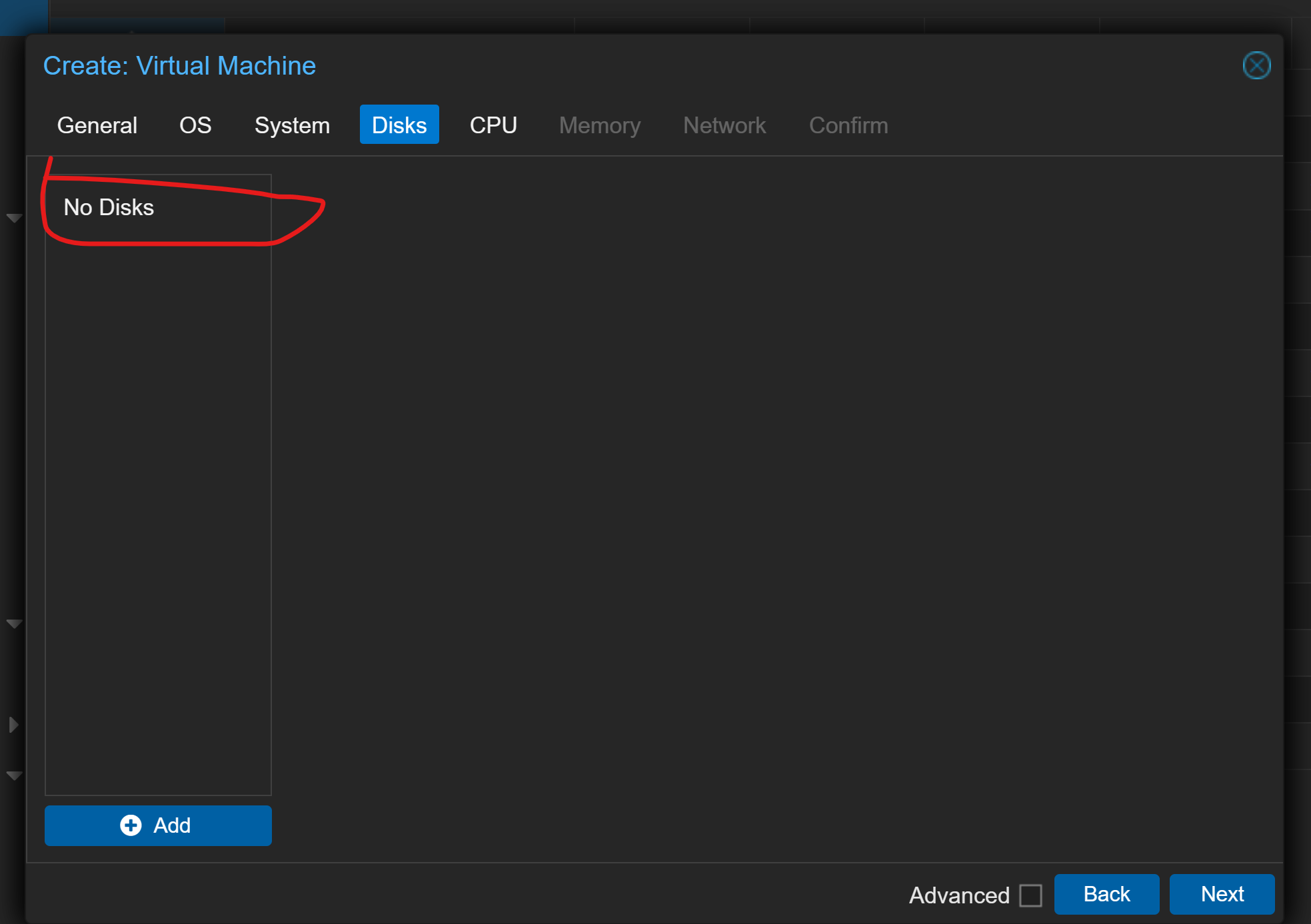Select the Disks tab
Screen dimensions: 1311x924
(399, 125)
